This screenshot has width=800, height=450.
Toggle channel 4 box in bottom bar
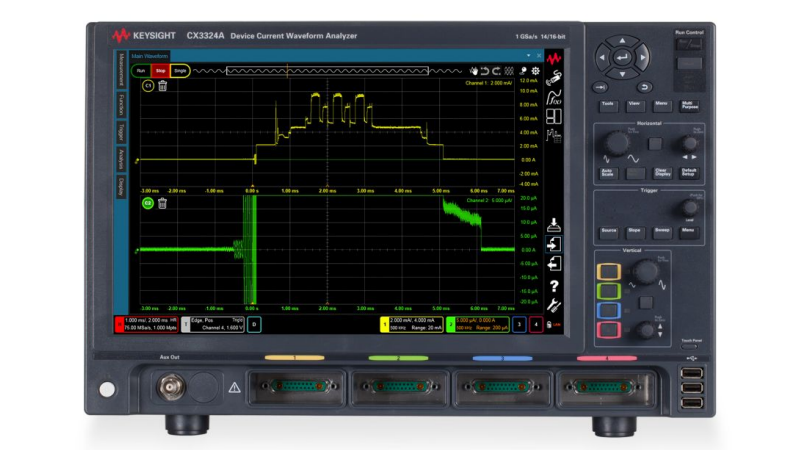pyautogui.click(x=536, y=324)
